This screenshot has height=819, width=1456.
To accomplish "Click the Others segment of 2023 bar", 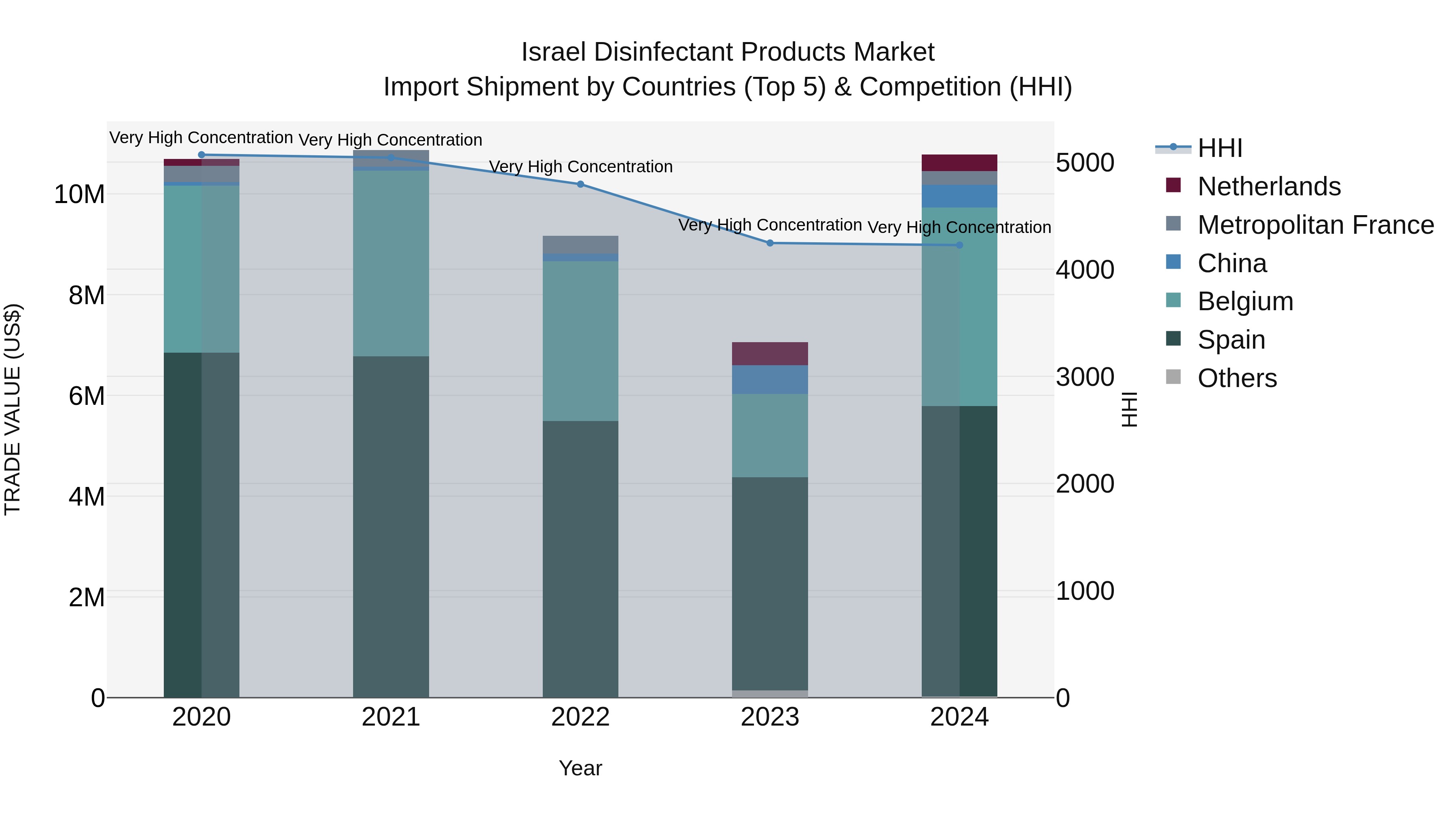I will 770,694.
